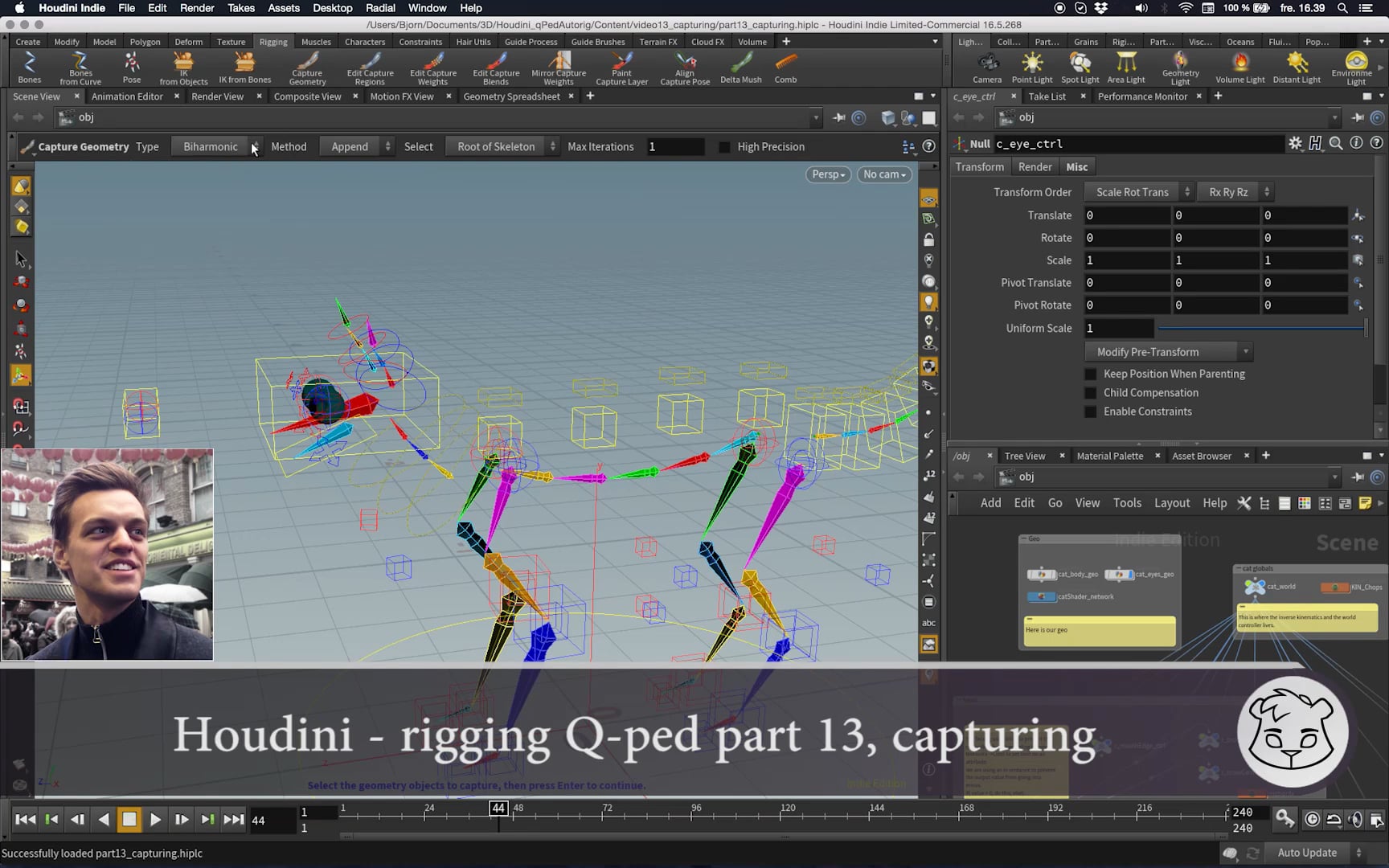Screen dimensions: 1389x868
Task: Open the Render menu in menu bar
Action: coord(197,8)
